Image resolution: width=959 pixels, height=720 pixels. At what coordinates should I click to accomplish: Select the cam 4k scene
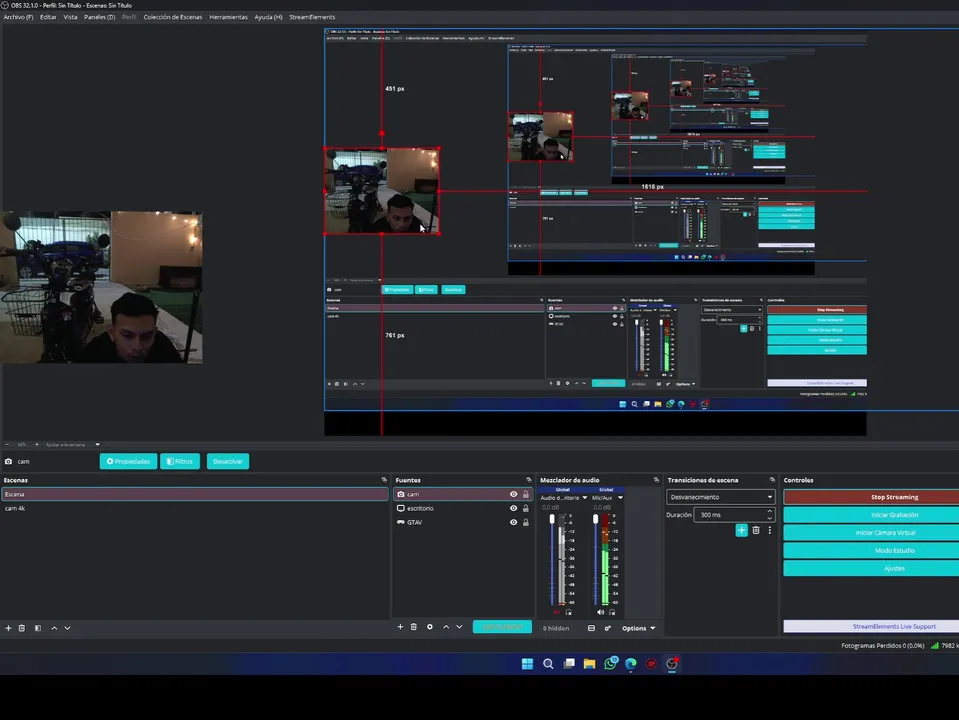194,508
